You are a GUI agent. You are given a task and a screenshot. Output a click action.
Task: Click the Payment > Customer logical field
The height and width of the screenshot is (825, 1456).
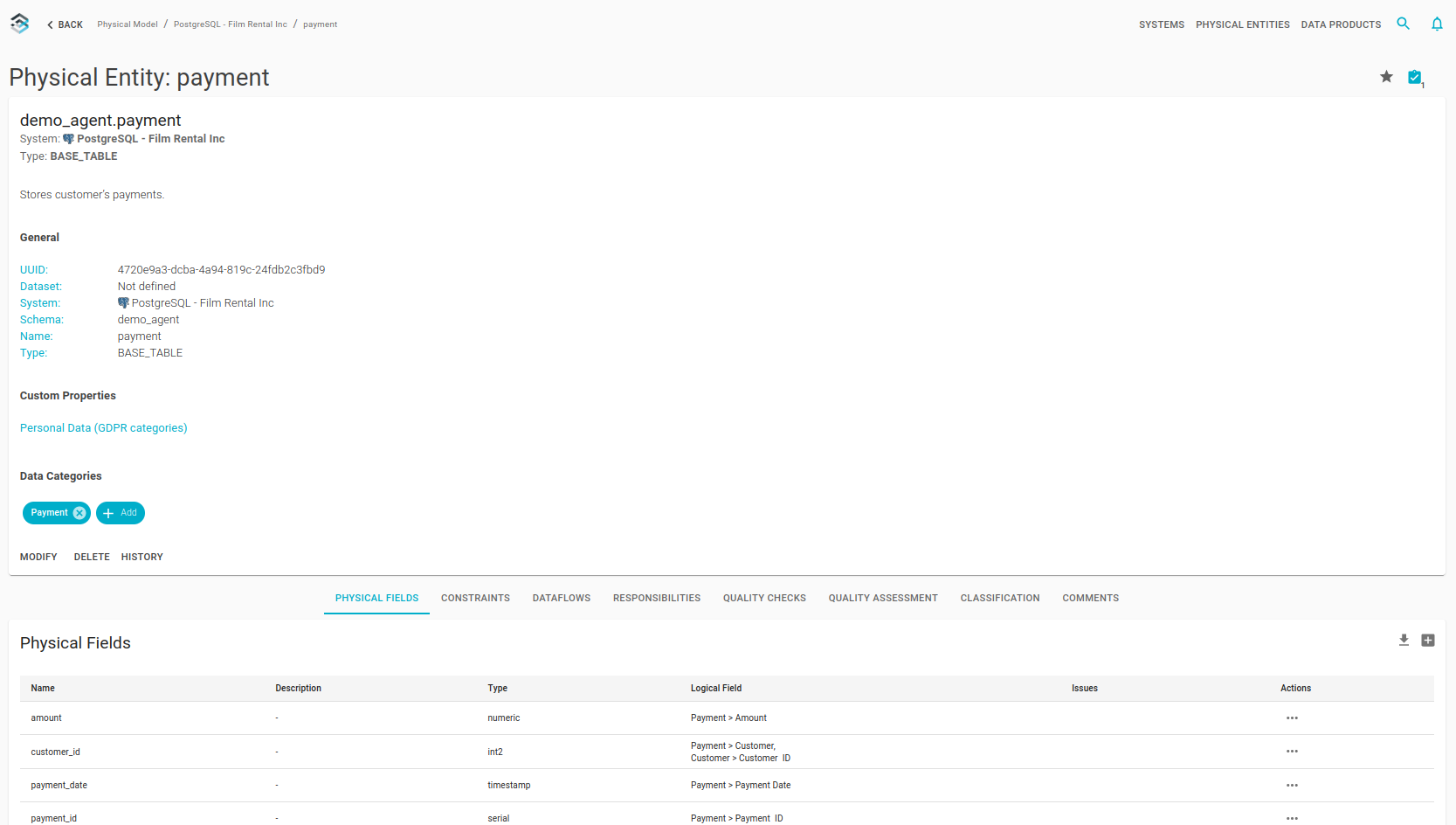733,746
